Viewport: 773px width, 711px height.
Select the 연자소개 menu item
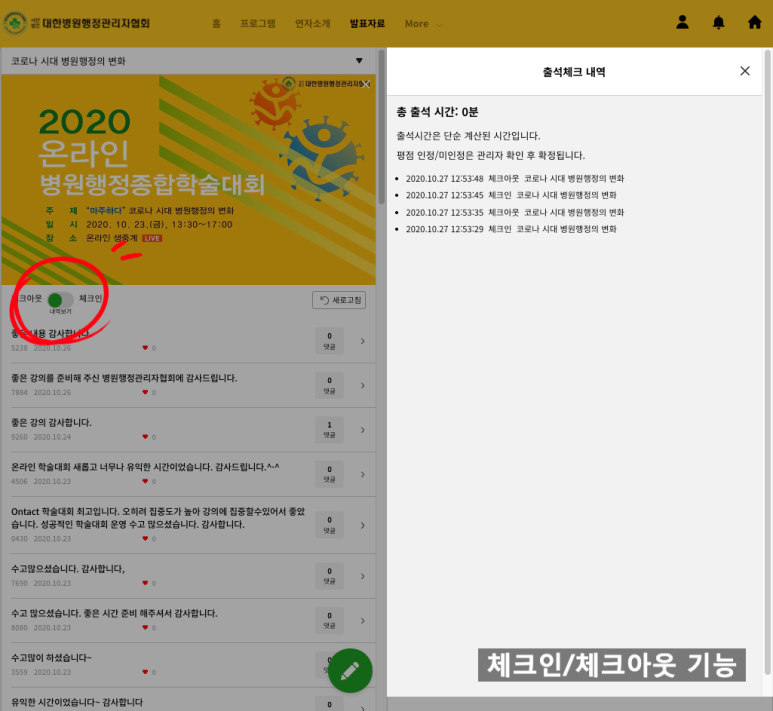coord(313,24)
